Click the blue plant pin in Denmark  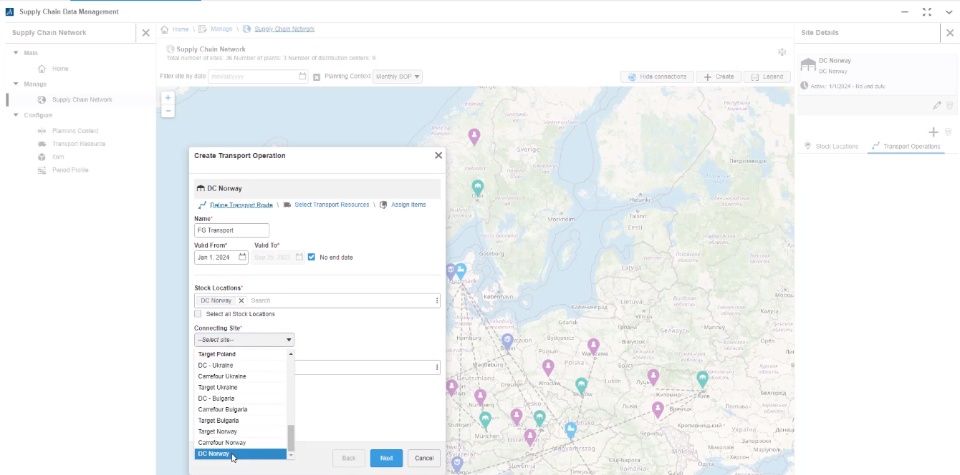tap(460, 271)
